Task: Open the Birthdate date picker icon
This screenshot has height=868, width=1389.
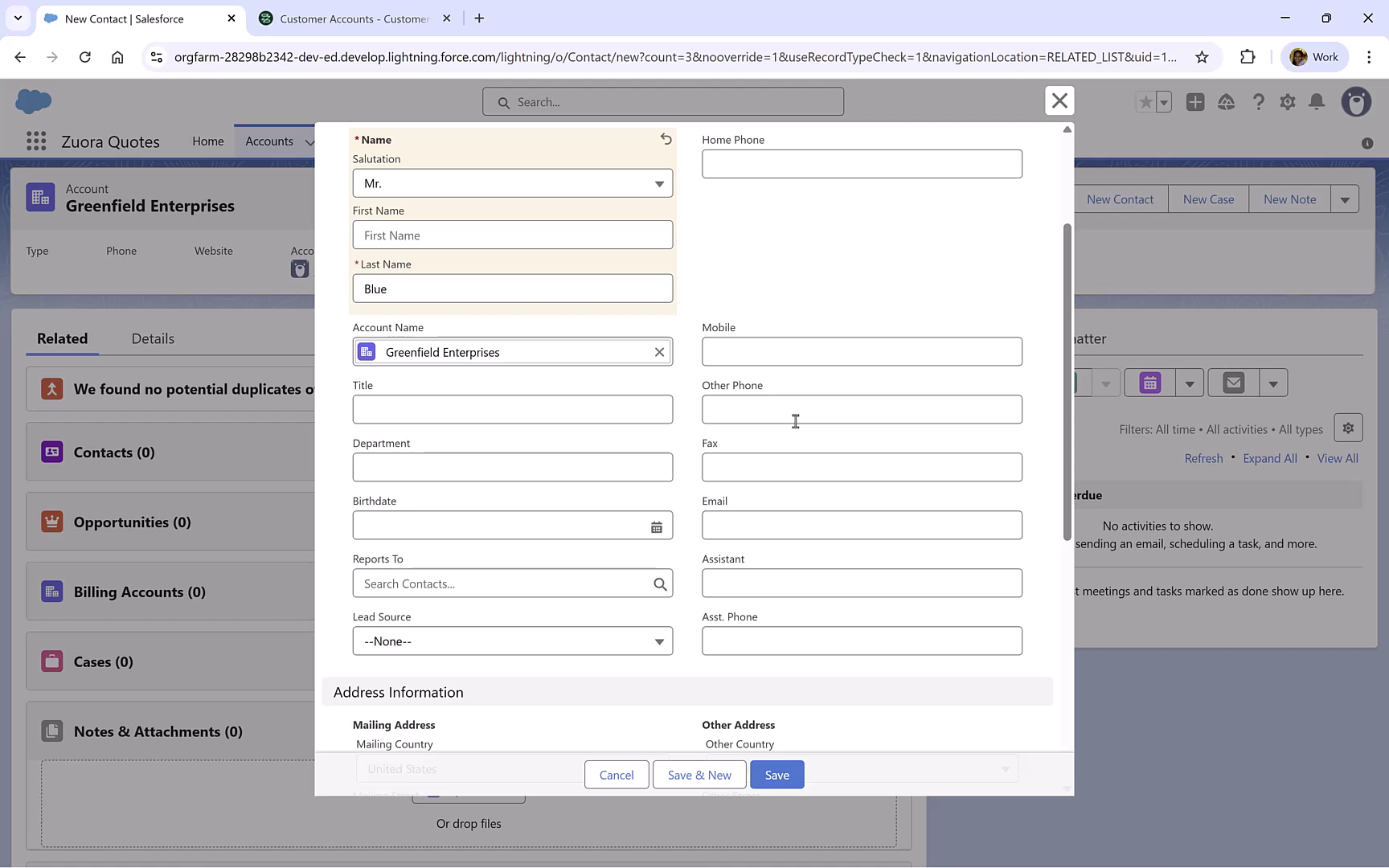Action: tap(657, 526)
